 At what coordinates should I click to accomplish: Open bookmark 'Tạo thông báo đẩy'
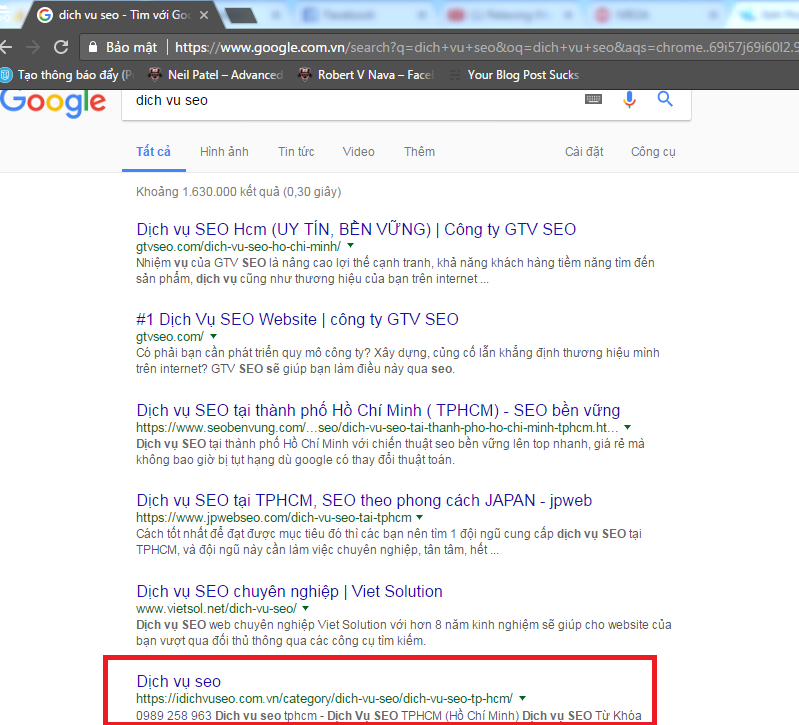[x=67, y=75]
